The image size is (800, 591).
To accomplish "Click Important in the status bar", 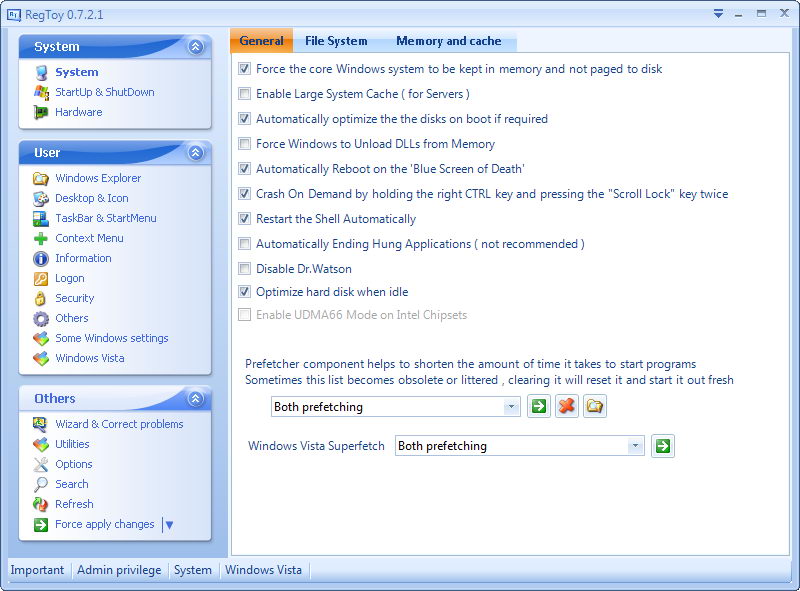I will pyautogui.click(x=37, y=570).
